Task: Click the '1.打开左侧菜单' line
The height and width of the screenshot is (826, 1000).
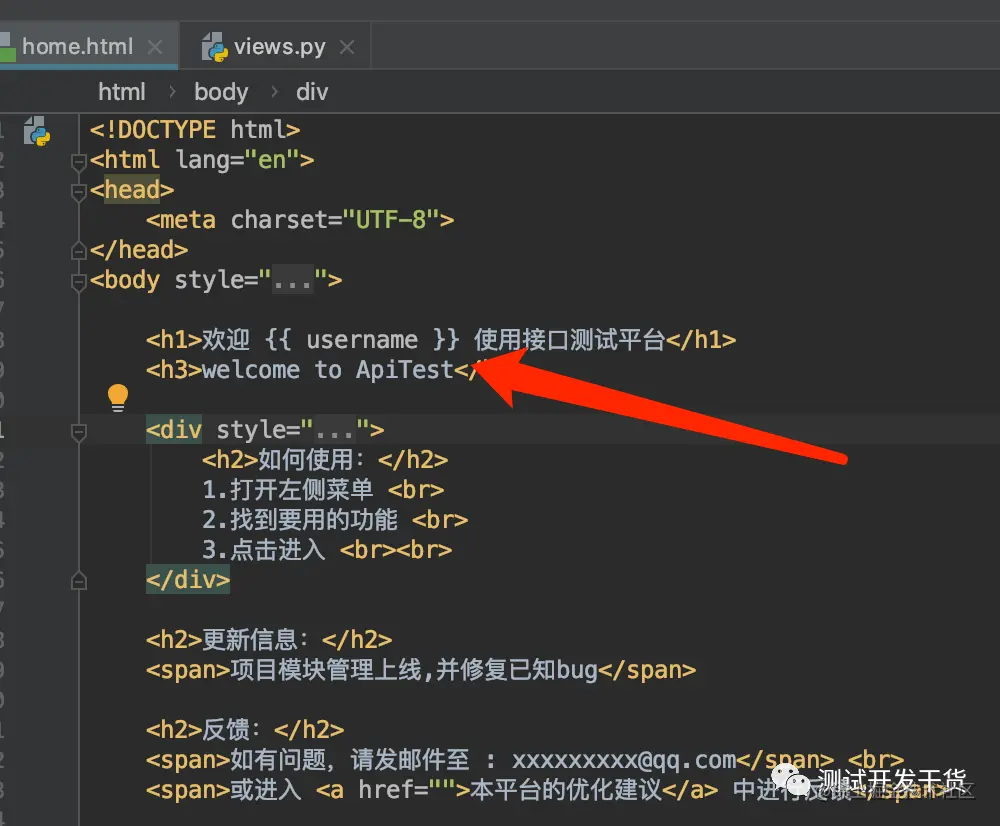Action: click(323, 489)
